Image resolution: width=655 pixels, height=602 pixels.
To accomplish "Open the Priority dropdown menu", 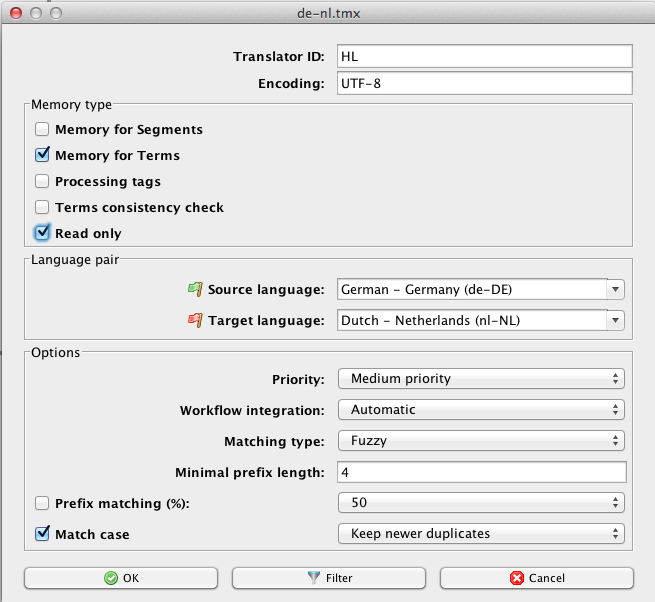I will [x=481, y=379].
